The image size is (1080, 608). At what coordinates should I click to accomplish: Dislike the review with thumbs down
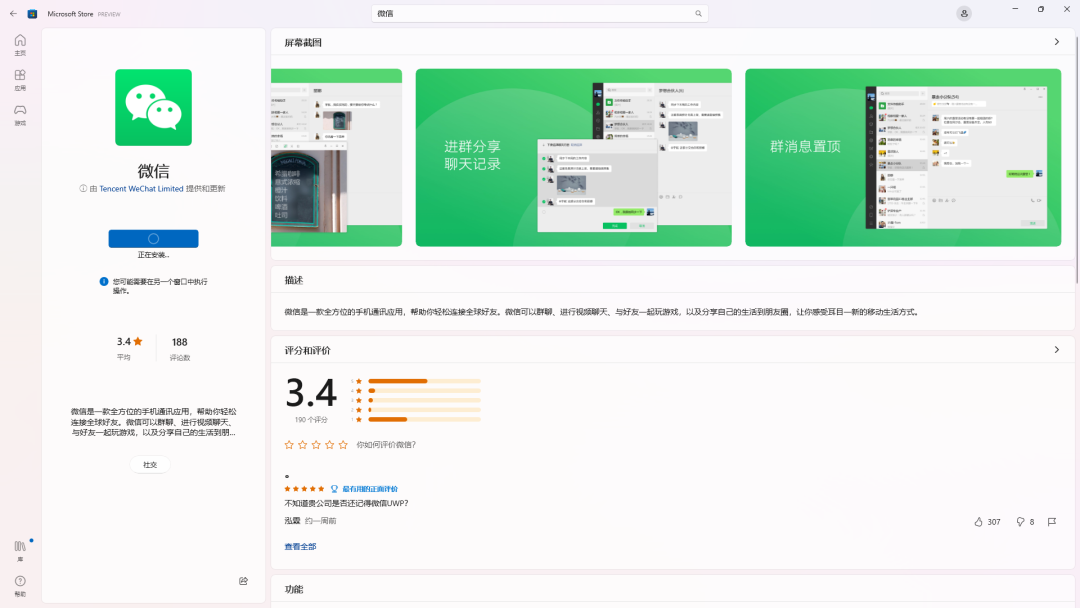pos(1022,521)
